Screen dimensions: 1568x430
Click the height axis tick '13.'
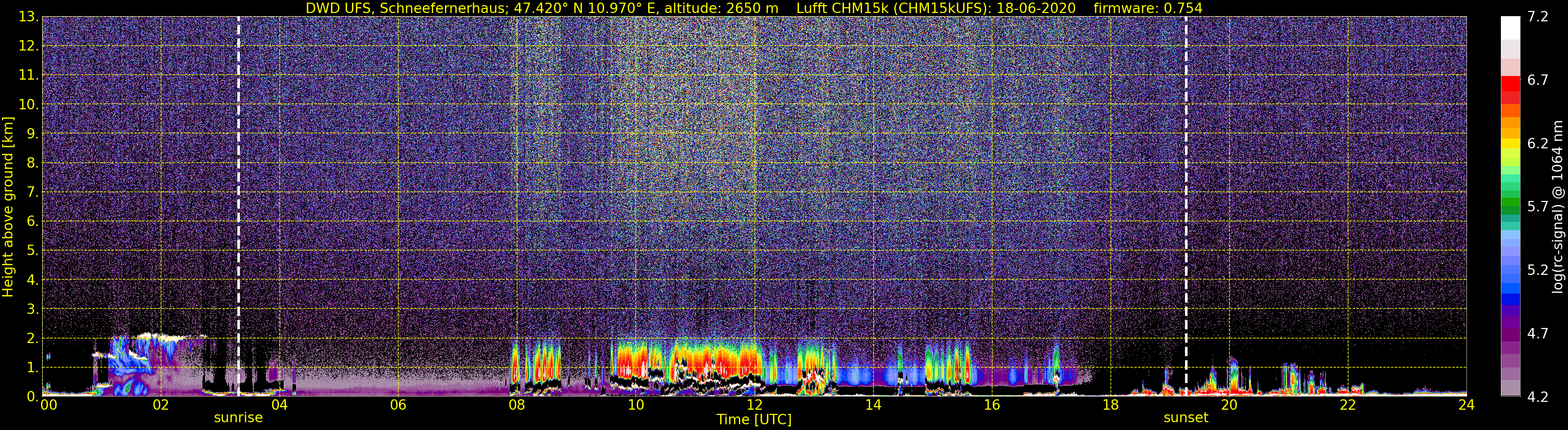[29, 17]
